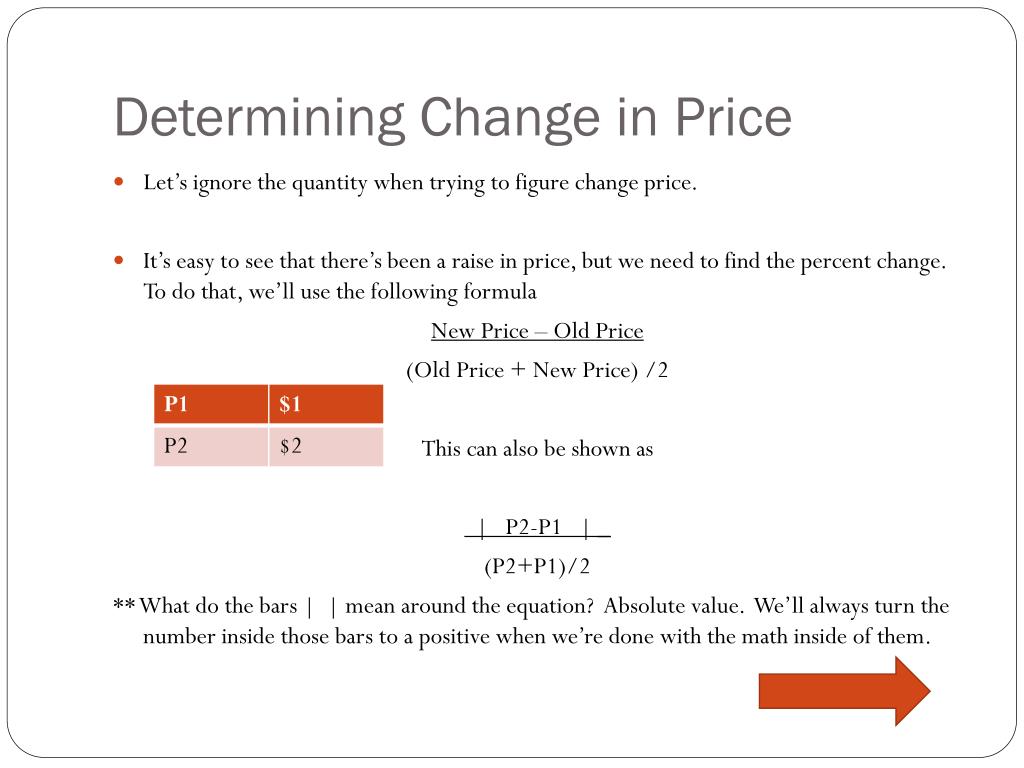This screenshot has height=768, width=1024.
Task: Select the $2 table cell
Action: [326, 446]
